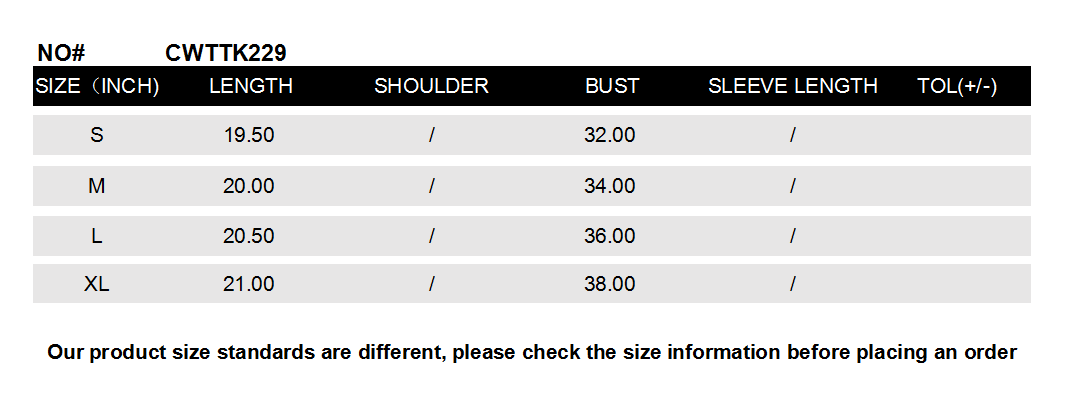Click the BUST column header

(611, 86)
